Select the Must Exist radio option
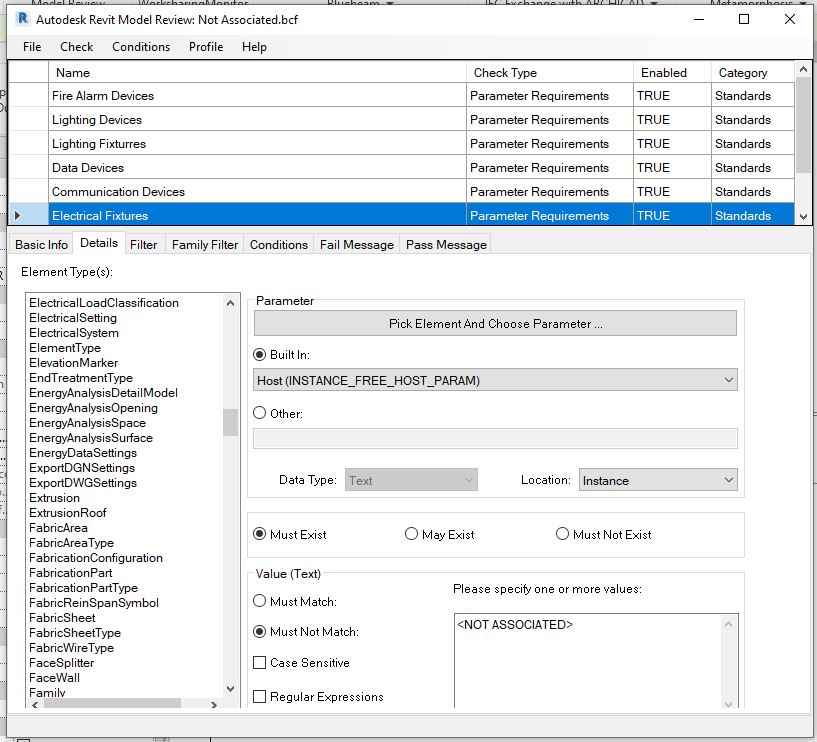Screen dimensions: 817x742 click(259, 534)
